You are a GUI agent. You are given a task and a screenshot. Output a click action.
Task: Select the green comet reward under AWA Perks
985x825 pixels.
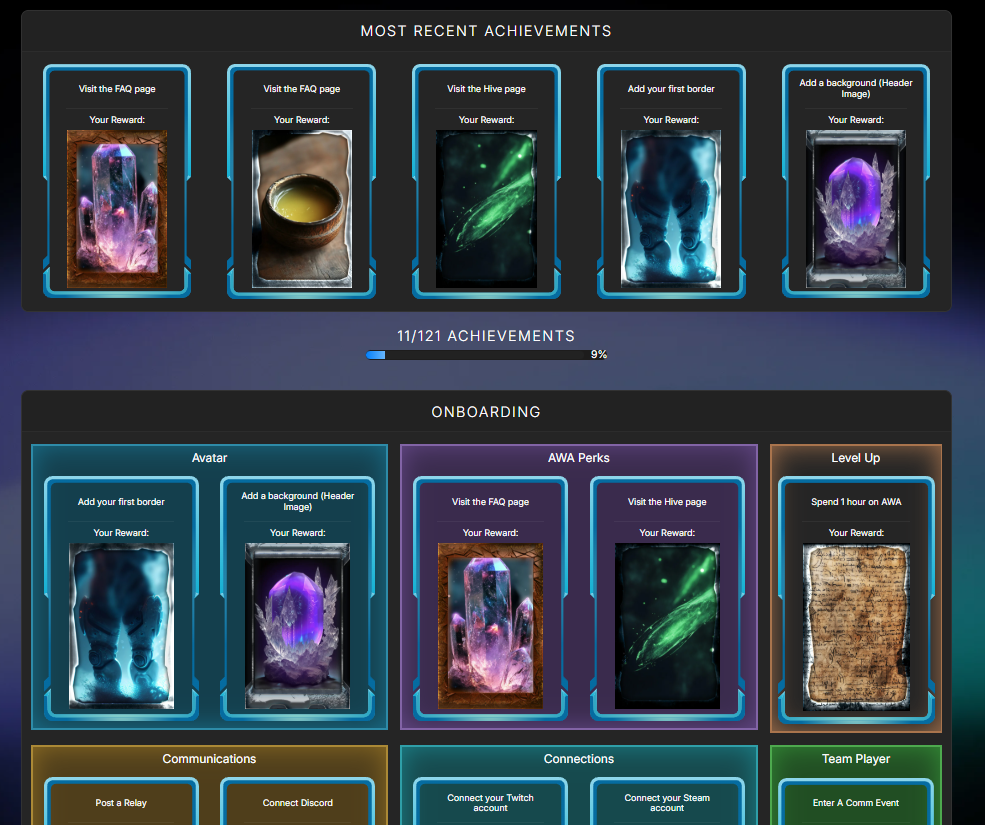click(x=667, y=626)
